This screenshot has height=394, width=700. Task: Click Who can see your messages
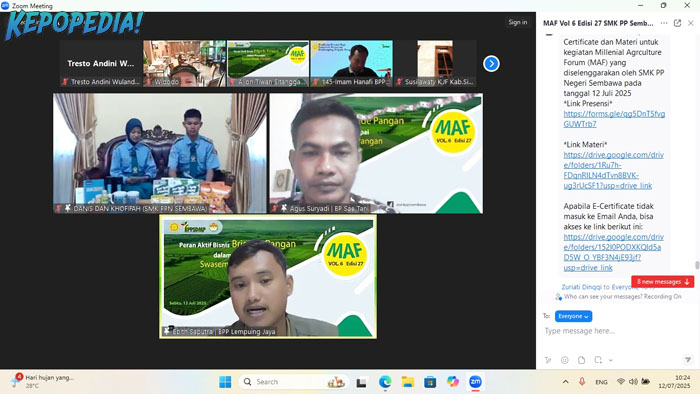tap(622, 296)
